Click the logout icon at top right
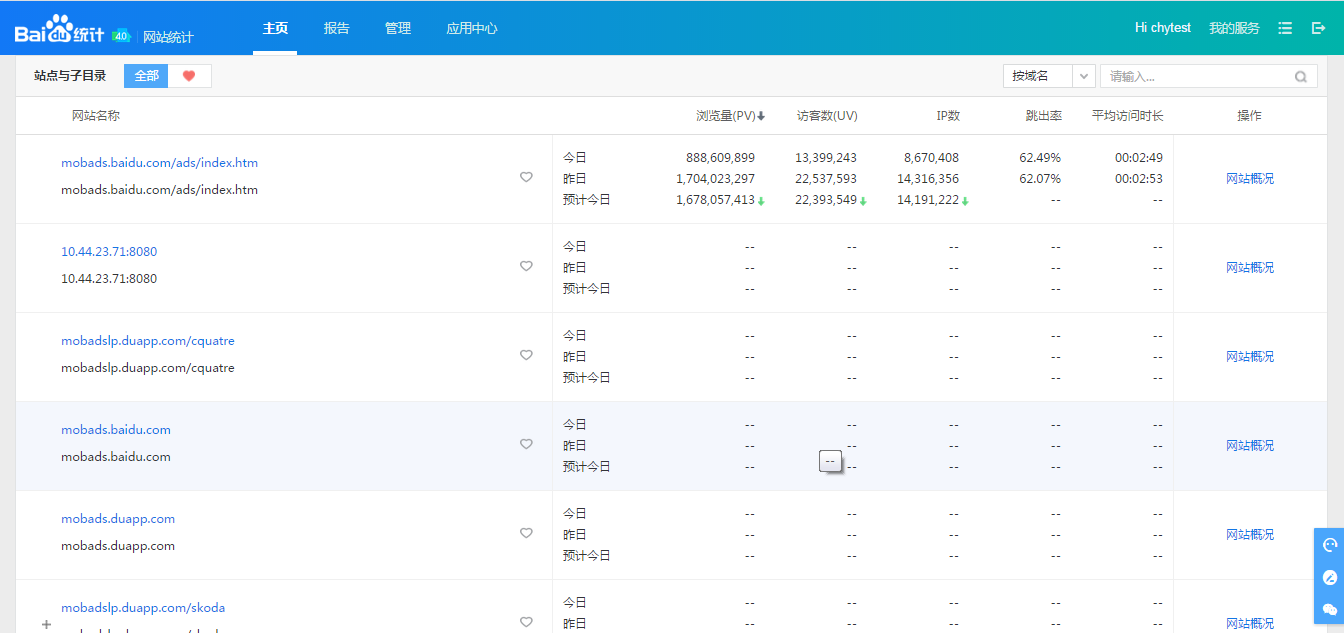This screenshot has width=1344, height=633. click(x=1318, y=28)
